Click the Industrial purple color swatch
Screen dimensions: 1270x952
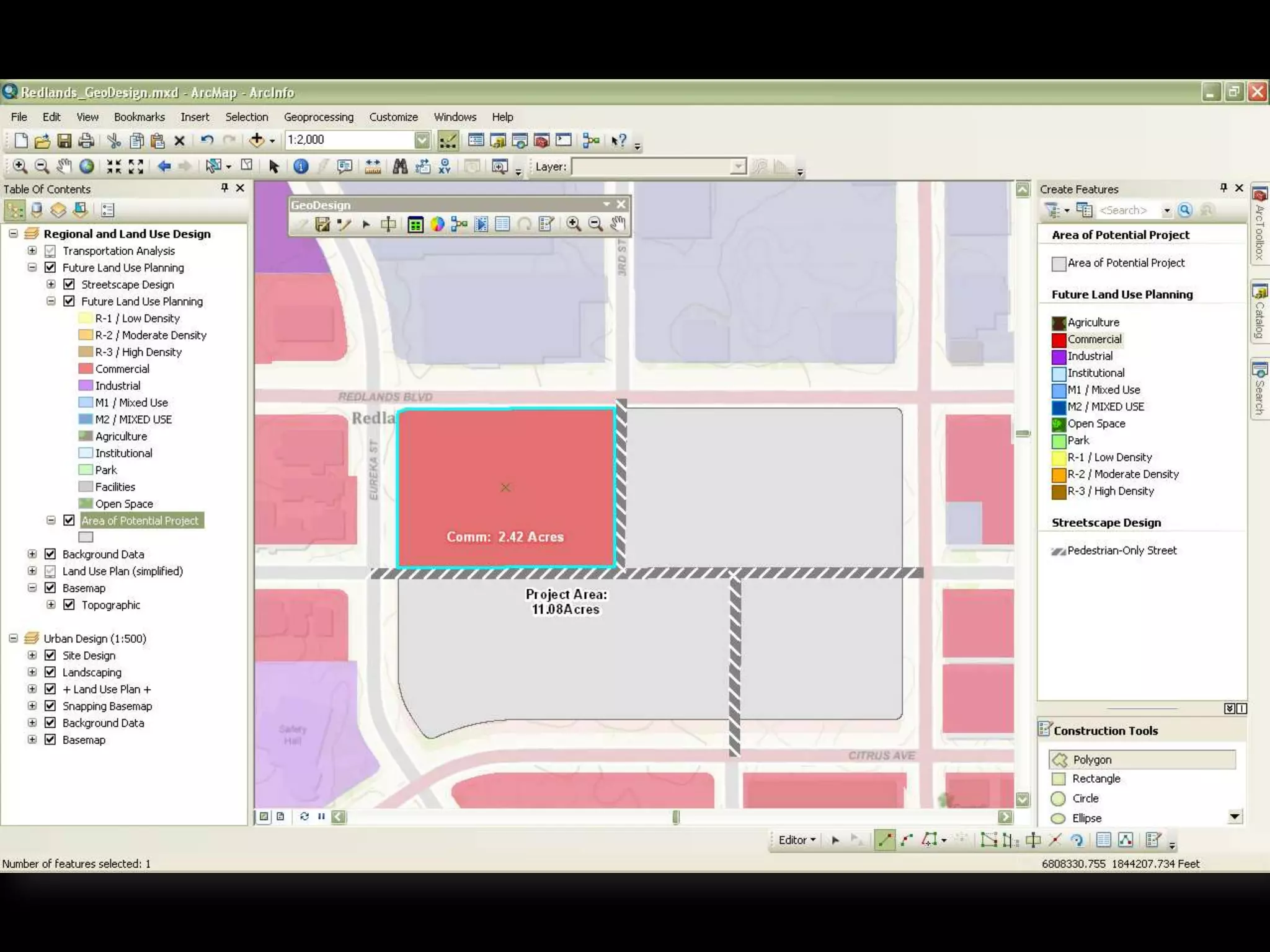[x=1059, y=356]
